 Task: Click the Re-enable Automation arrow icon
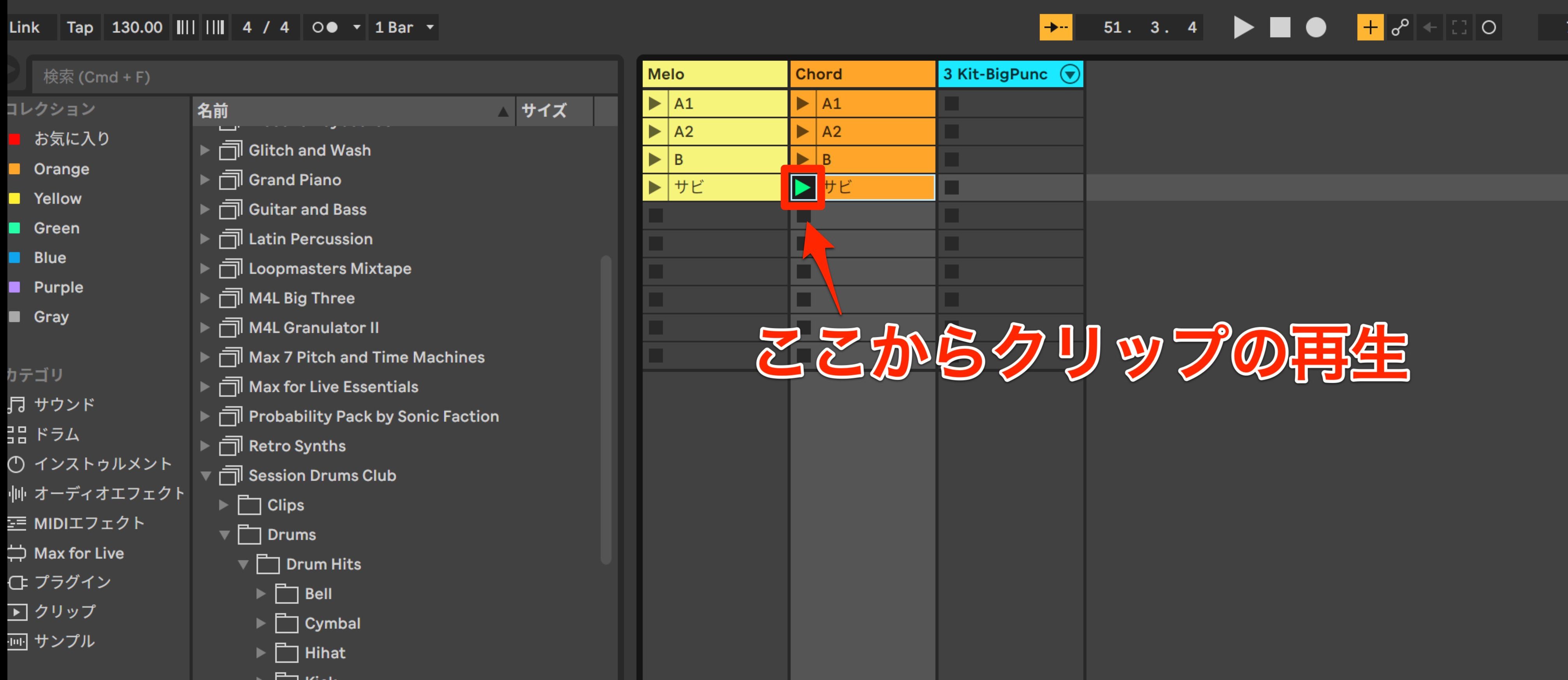tap(1430, 27)
